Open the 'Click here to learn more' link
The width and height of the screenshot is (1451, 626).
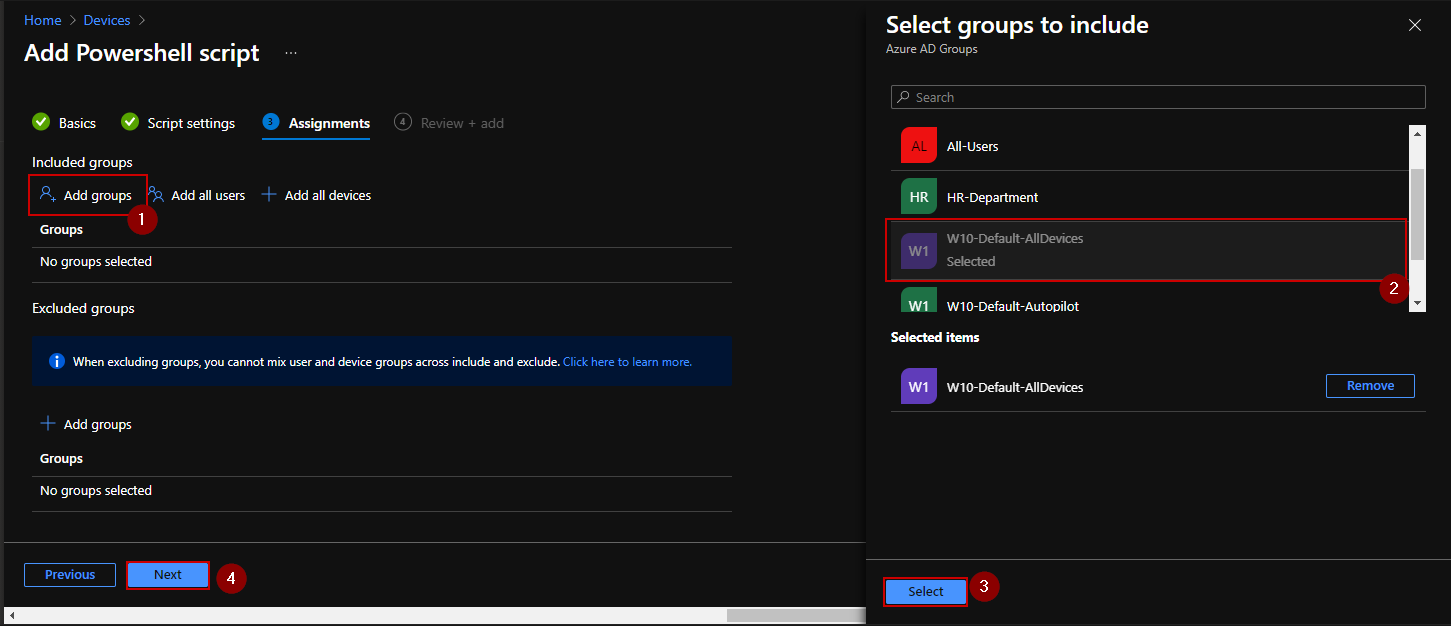627,362
